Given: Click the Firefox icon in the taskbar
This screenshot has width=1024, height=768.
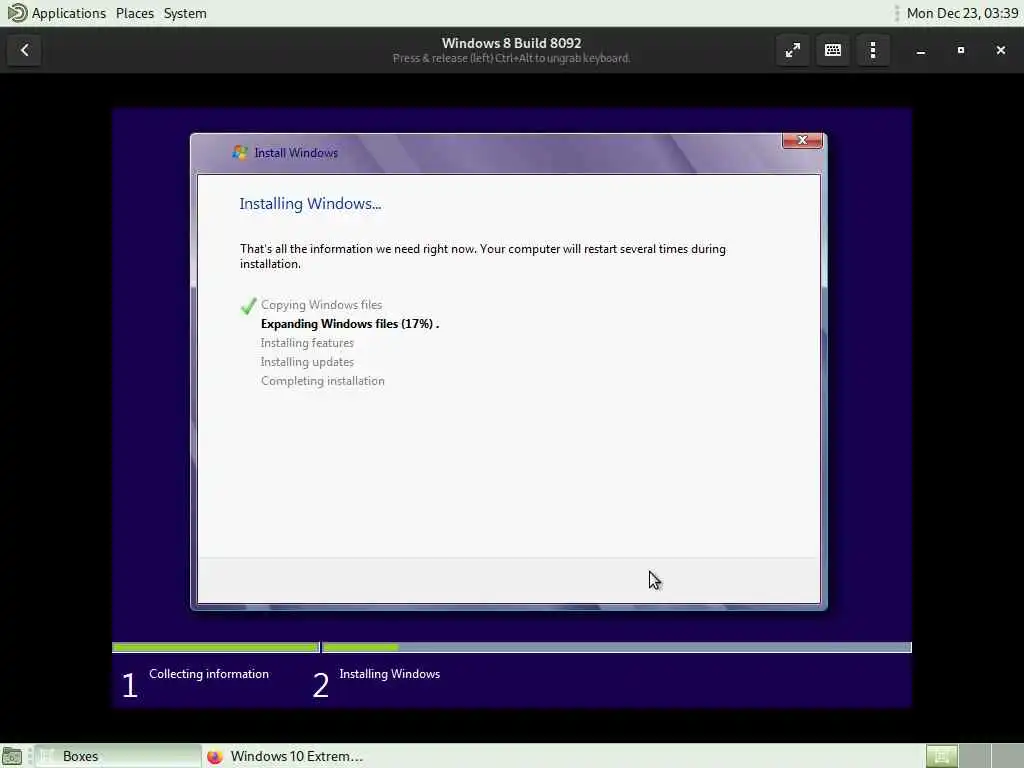Looking at the screenshot, I should (x=215, y=756).
